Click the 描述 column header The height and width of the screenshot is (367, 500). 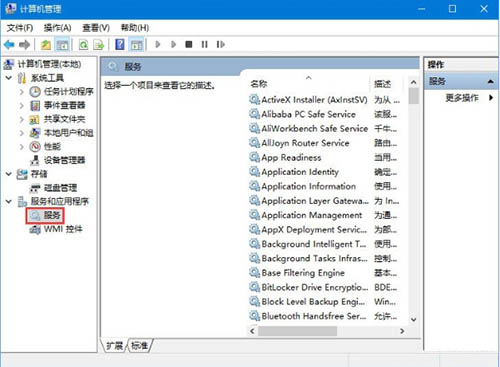click(382, 84)
